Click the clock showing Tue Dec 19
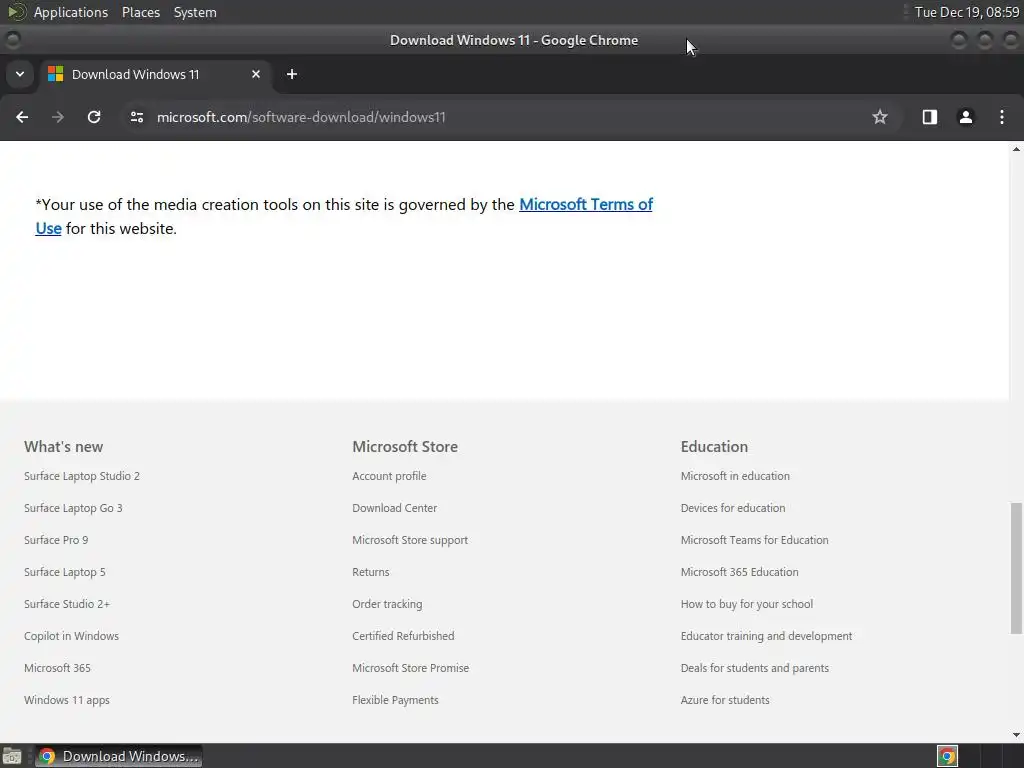The width and height of the screenshot is (1024, 768). (x=967, y=12)
